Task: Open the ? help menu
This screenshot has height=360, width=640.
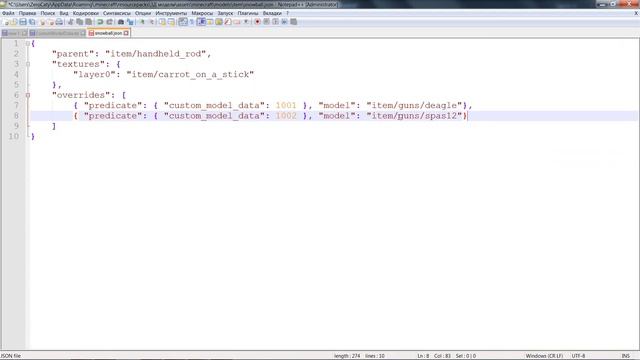Action: click(x=287, y=13)
